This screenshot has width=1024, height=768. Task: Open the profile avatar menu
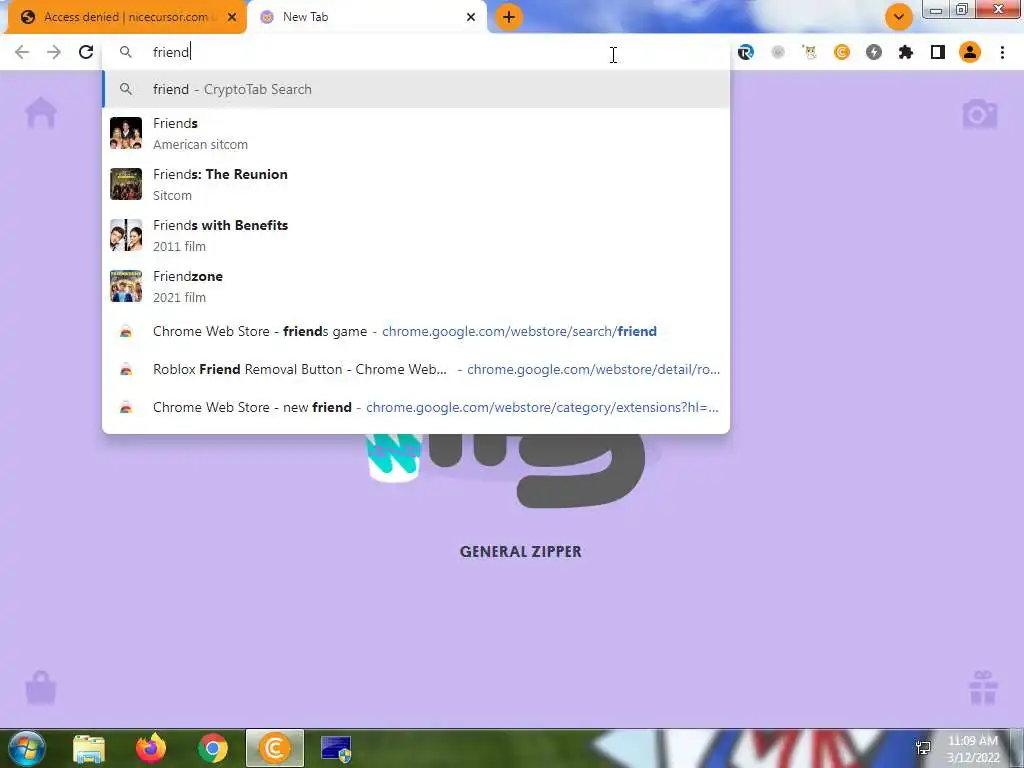pyautogui.click(x=970, y=52)
